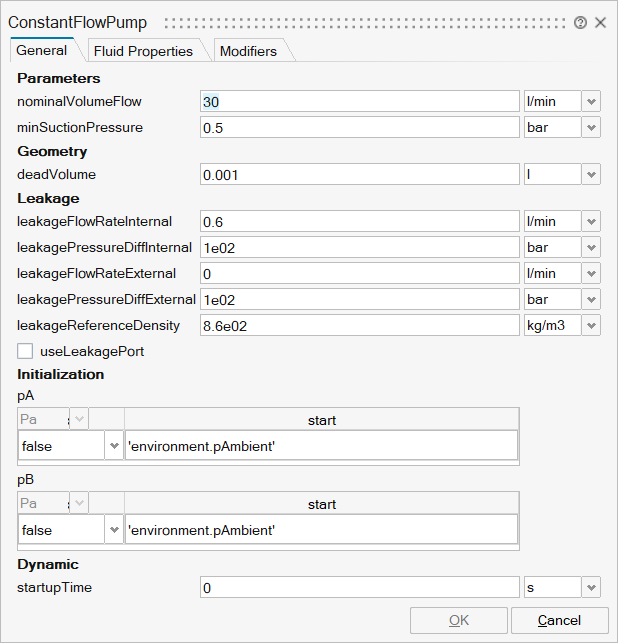618x643 pixels.
Task: Open leakageReferenceDensity unit dropdown
Action: 591,326
